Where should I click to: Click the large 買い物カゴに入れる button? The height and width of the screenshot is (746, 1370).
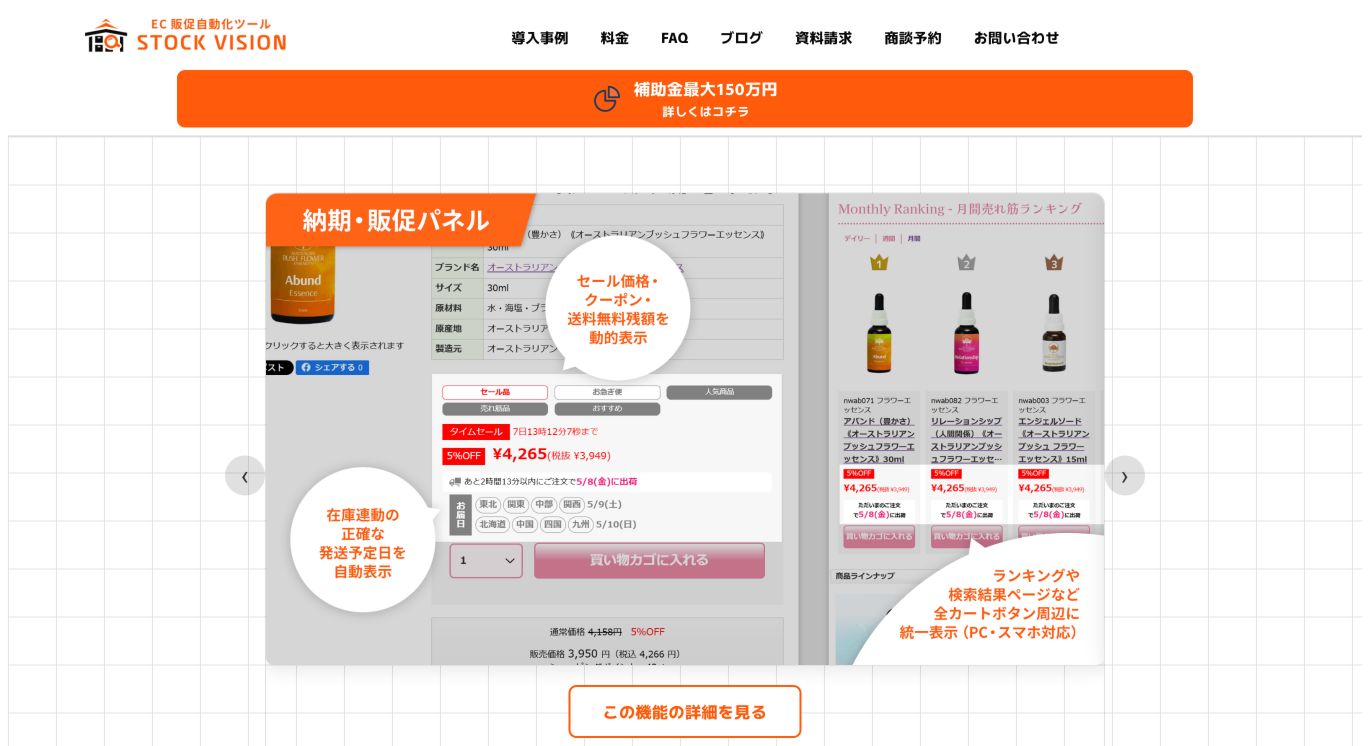(649, 560)
